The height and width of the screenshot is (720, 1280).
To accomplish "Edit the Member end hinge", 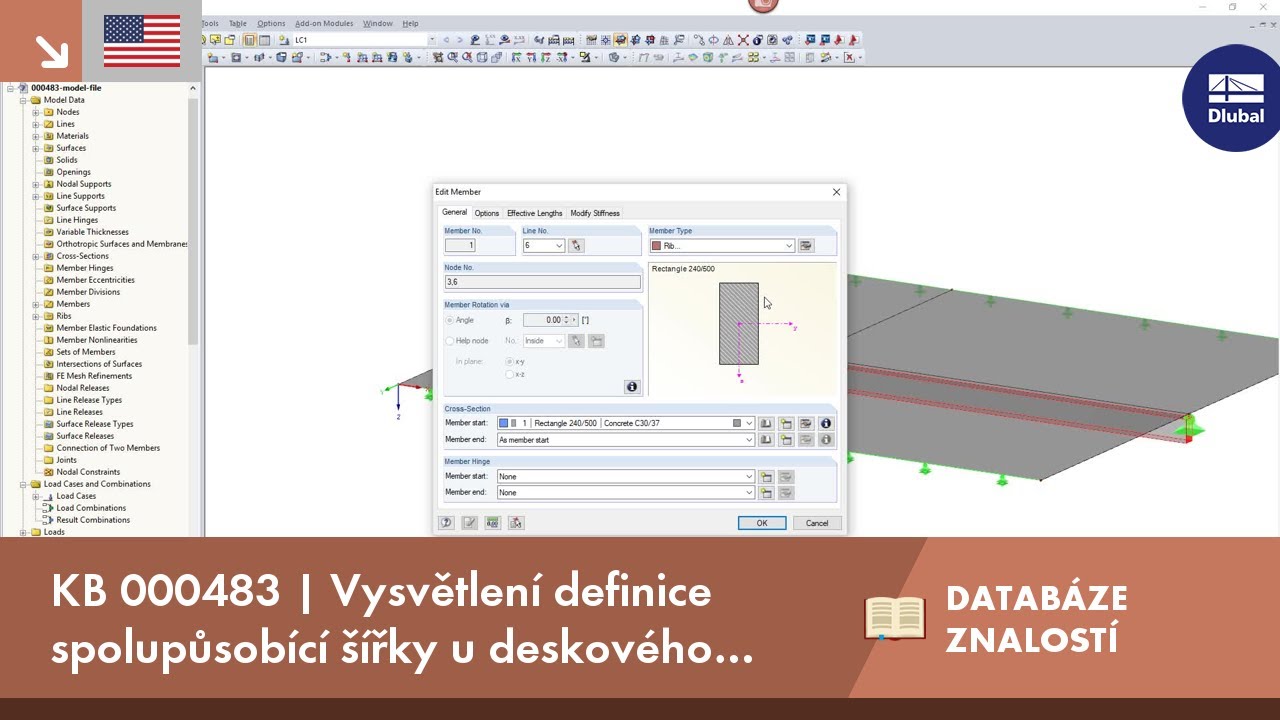I will pos(786,493).
